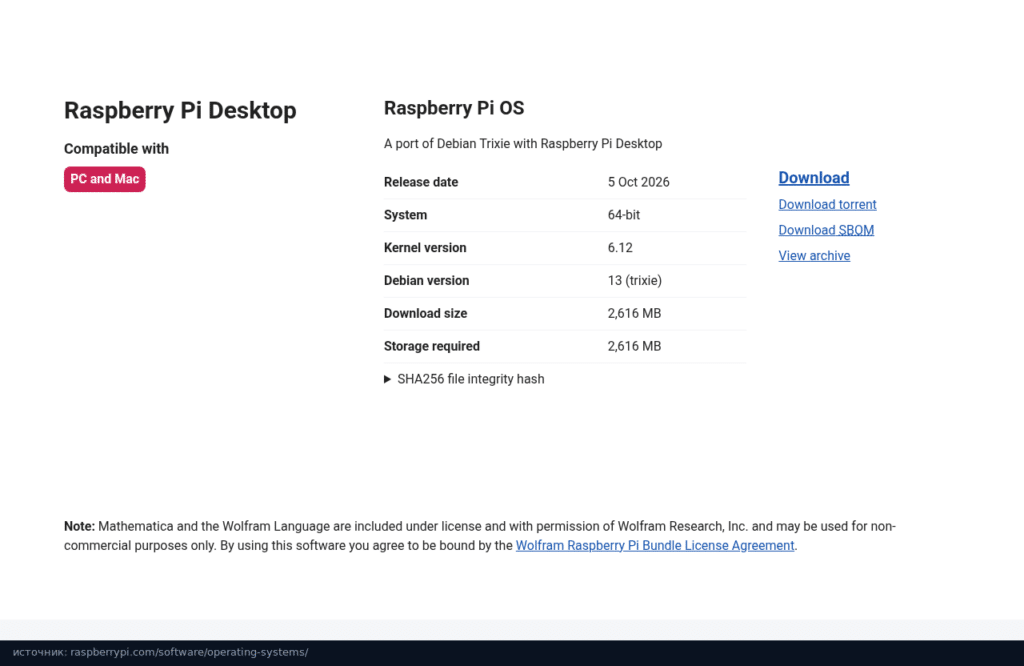
Task: Click the Kernel version value 6.12
Action: coord(620,247)
